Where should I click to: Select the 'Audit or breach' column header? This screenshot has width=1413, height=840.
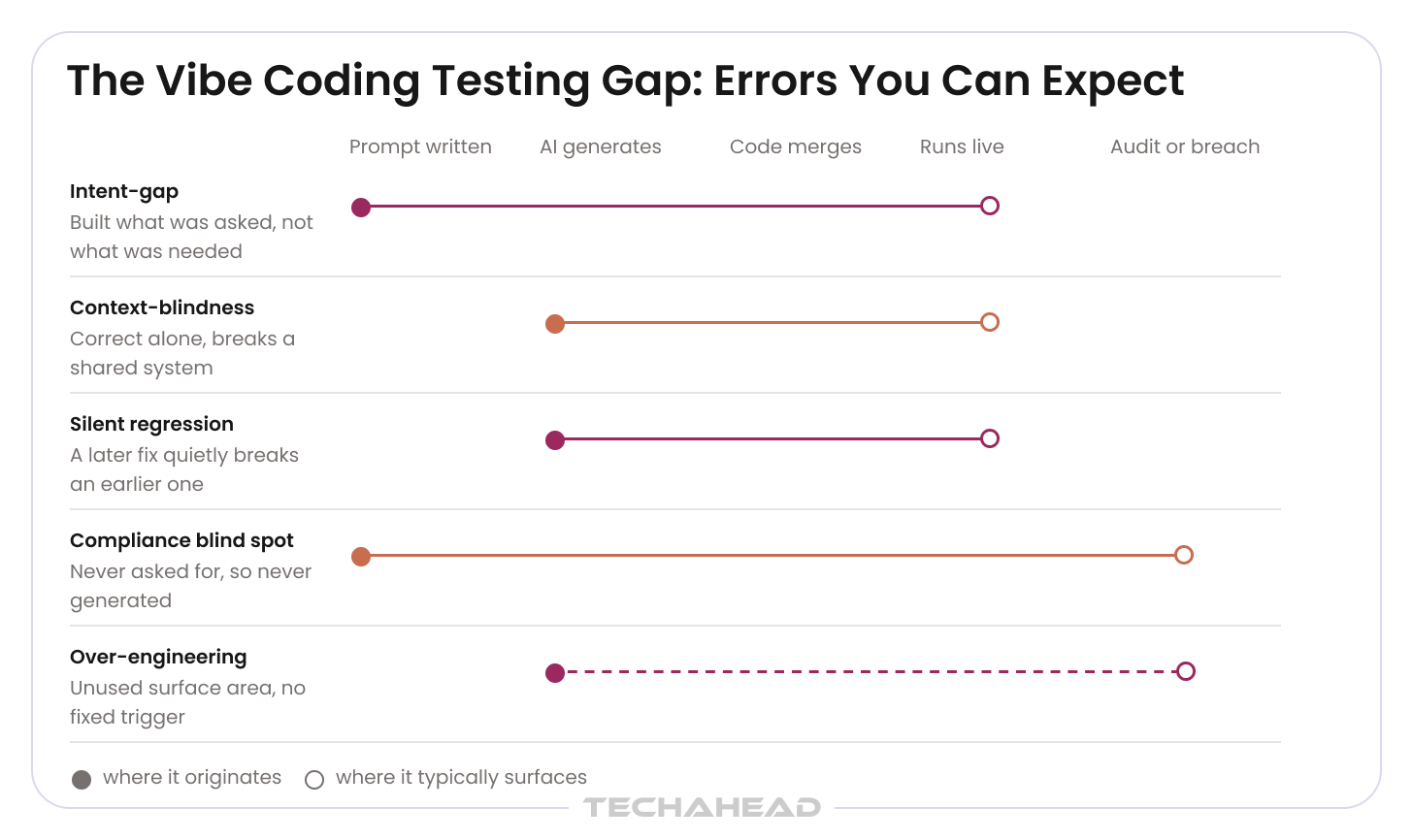coord(1185,146)
